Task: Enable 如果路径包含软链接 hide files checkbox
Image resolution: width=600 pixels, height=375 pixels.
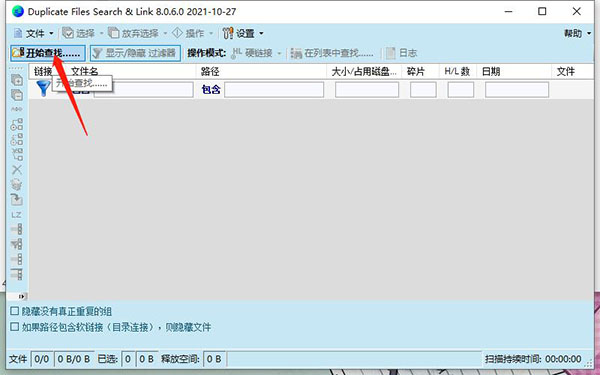Action: tap(15, 326)
